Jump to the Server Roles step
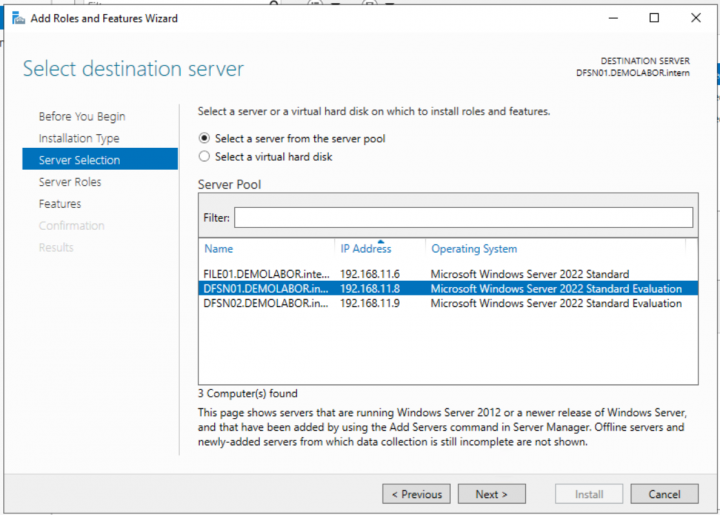The height and width of the screenshot is (515, 720). click(70, 183)
